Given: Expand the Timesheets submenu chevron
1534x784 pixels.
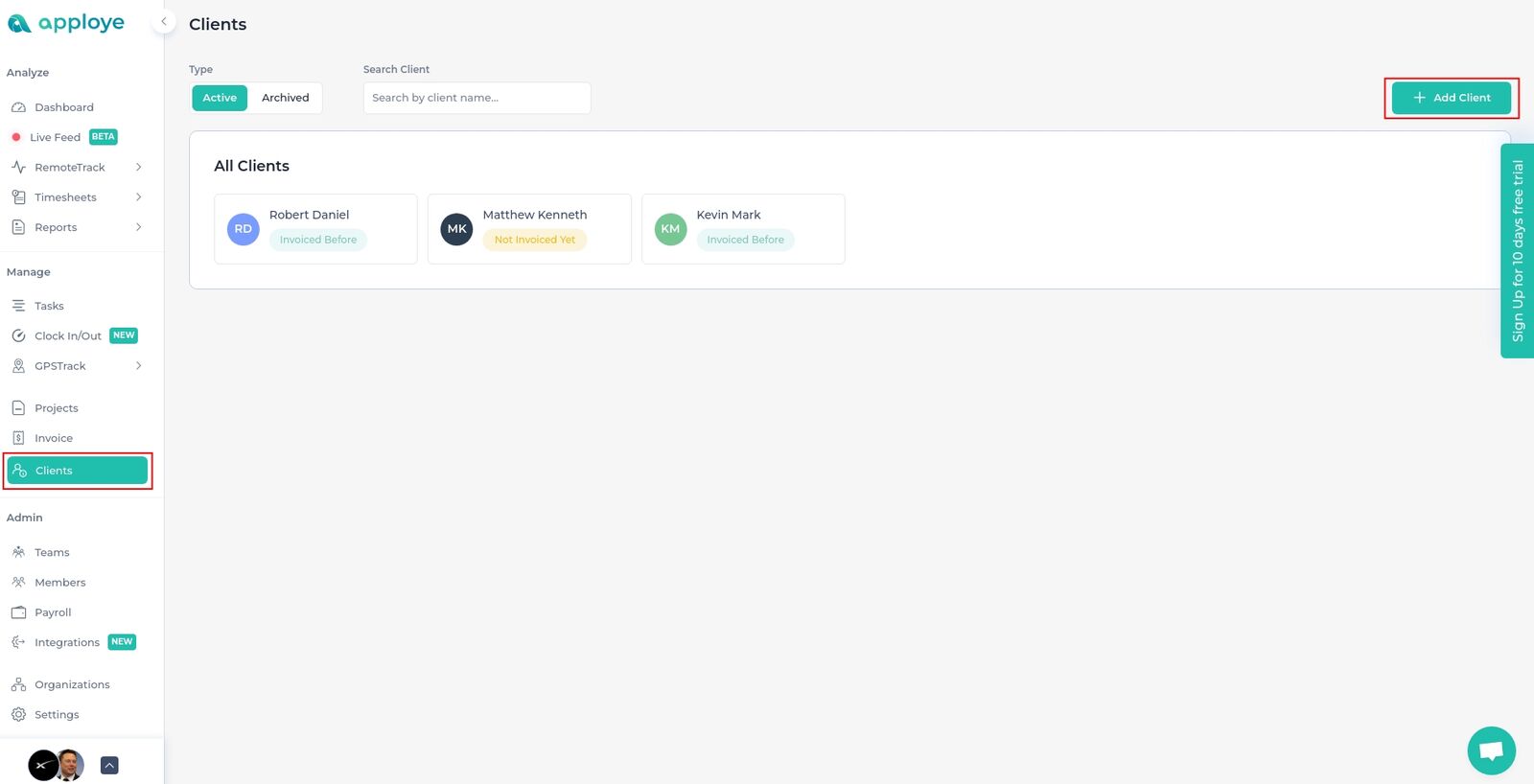Looking at the screenshot, I should tap(139, 196).
